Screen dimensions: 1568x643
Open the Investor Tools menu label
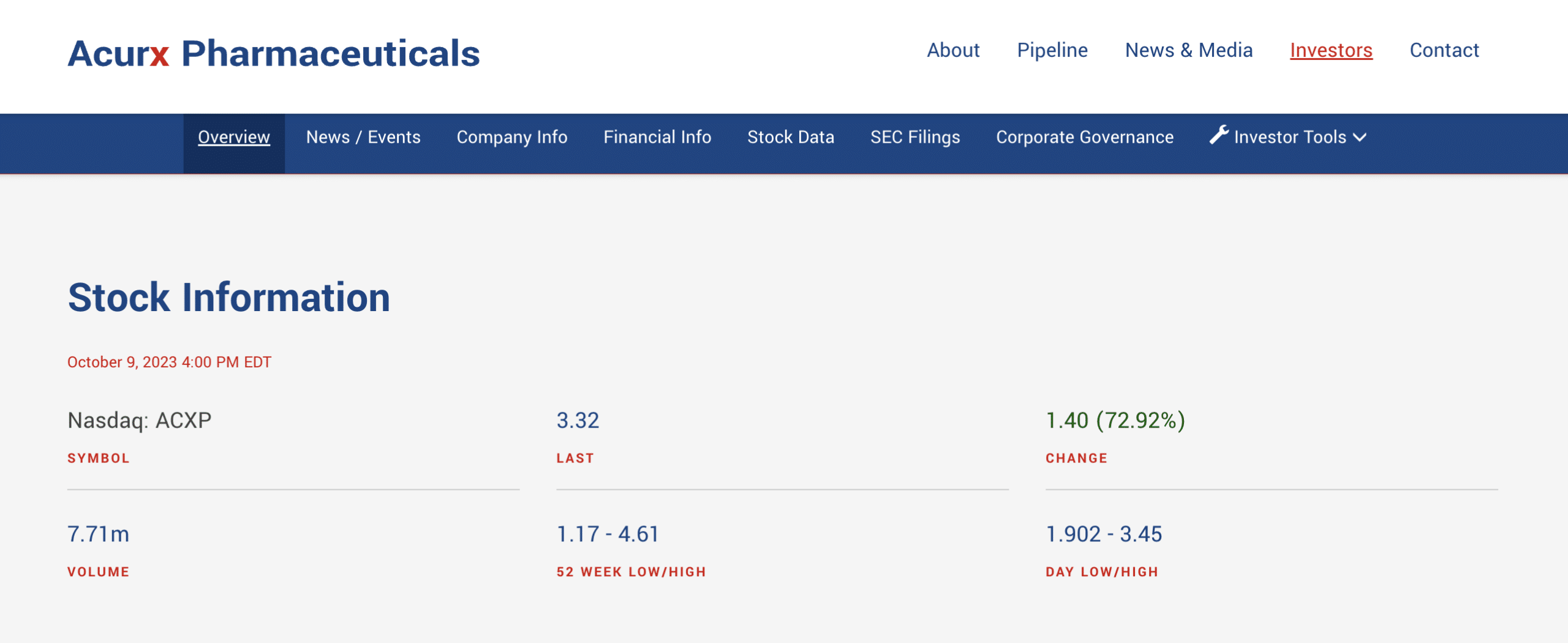click(x=1290, y=137)
